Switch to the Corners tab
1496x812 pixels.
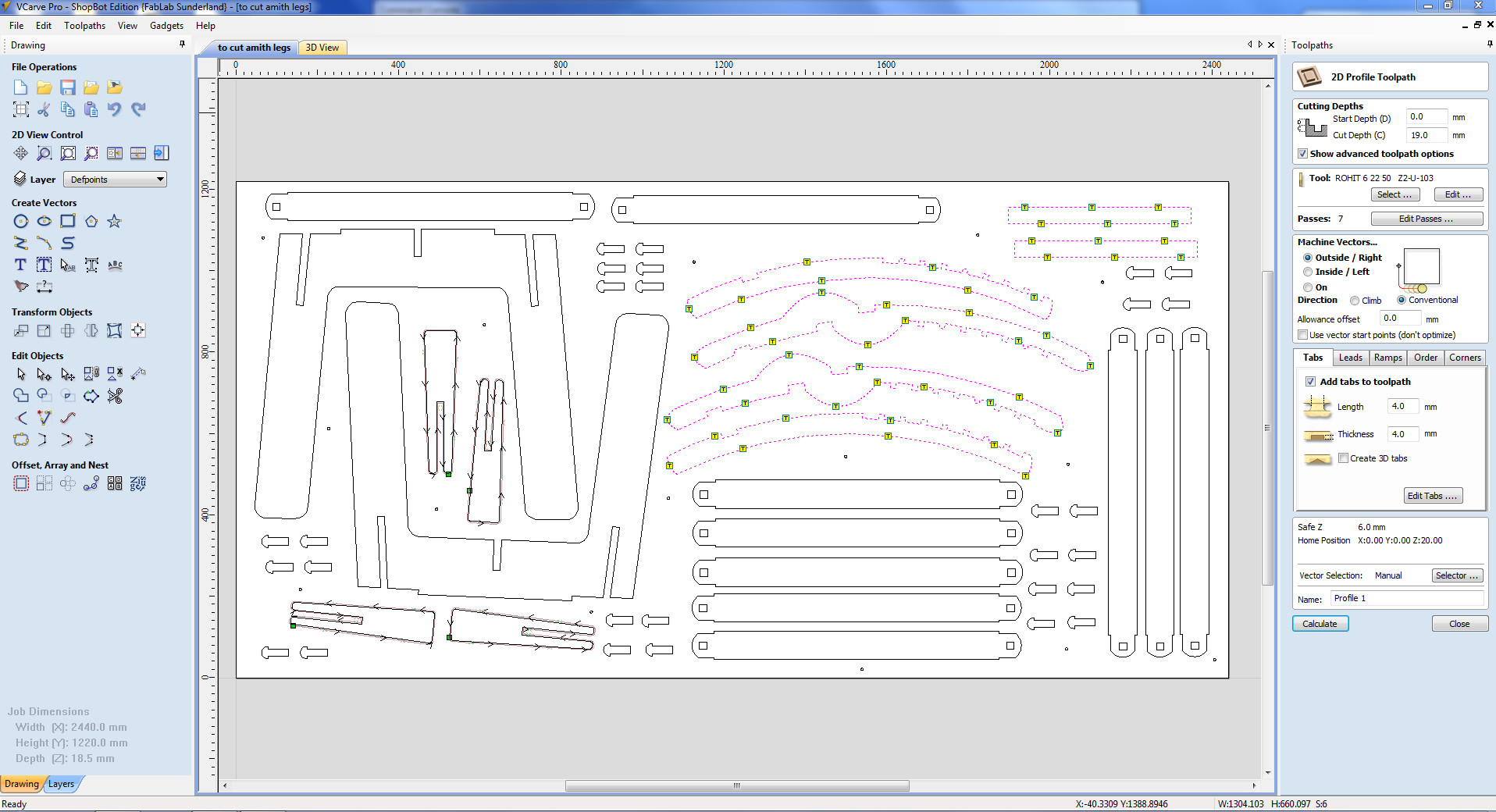[x=1465, y=358]
